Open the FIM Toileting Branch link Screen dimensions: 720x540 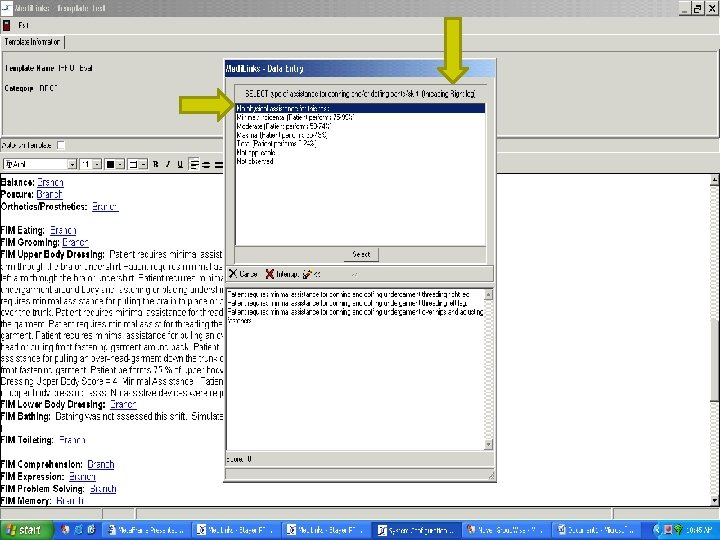click(72, 440)
